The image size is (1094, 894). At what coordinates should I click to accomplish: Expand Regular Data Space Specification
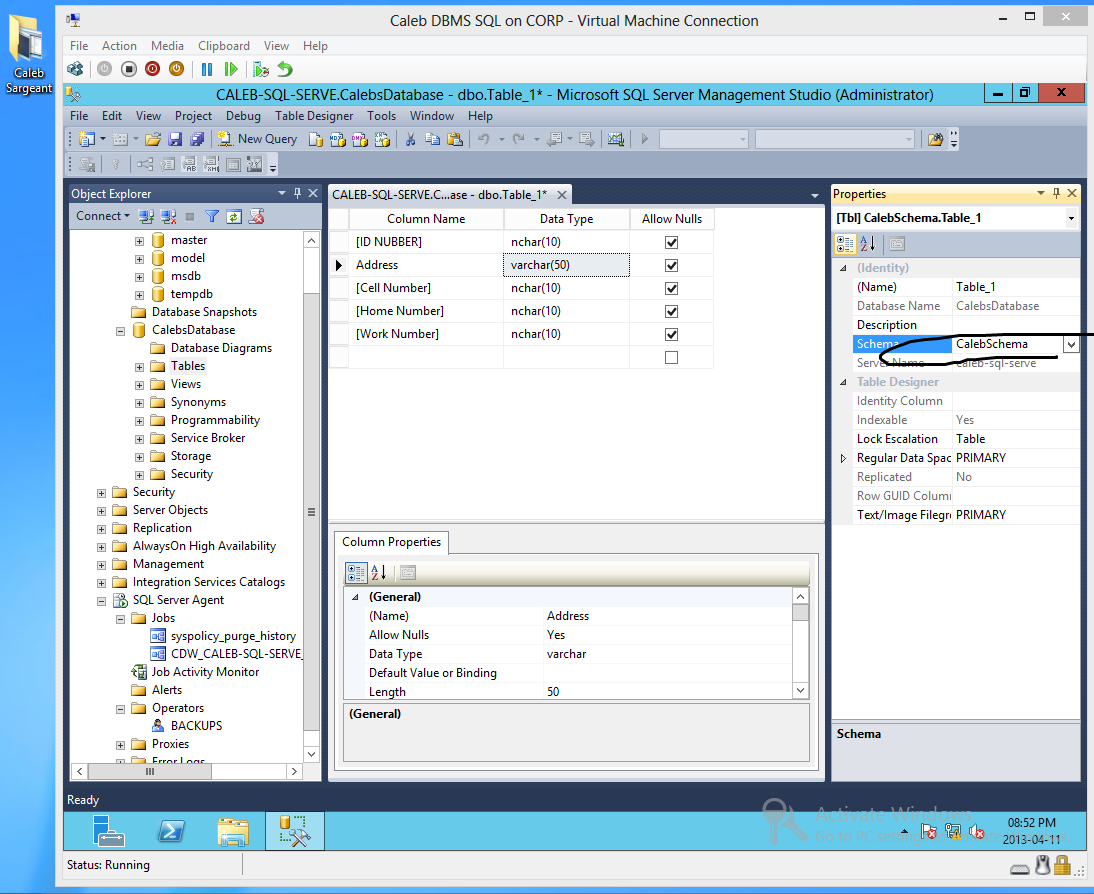843,459
